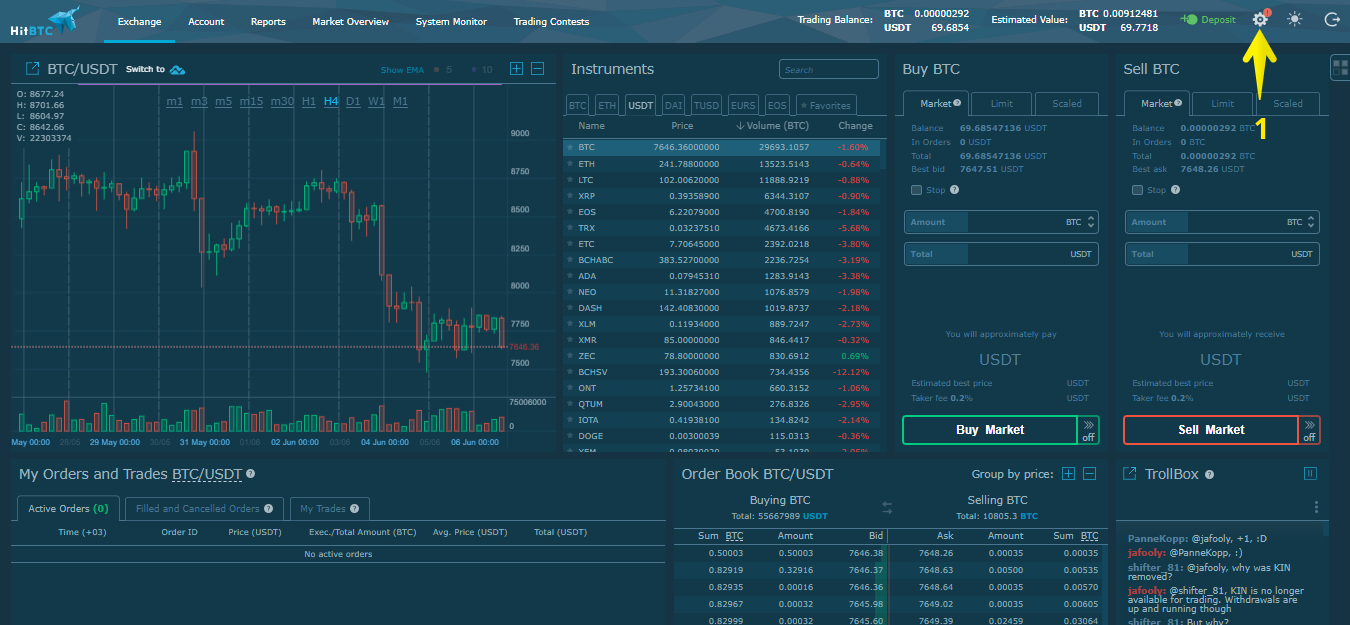Click the Buy Market button

[989, 430]
